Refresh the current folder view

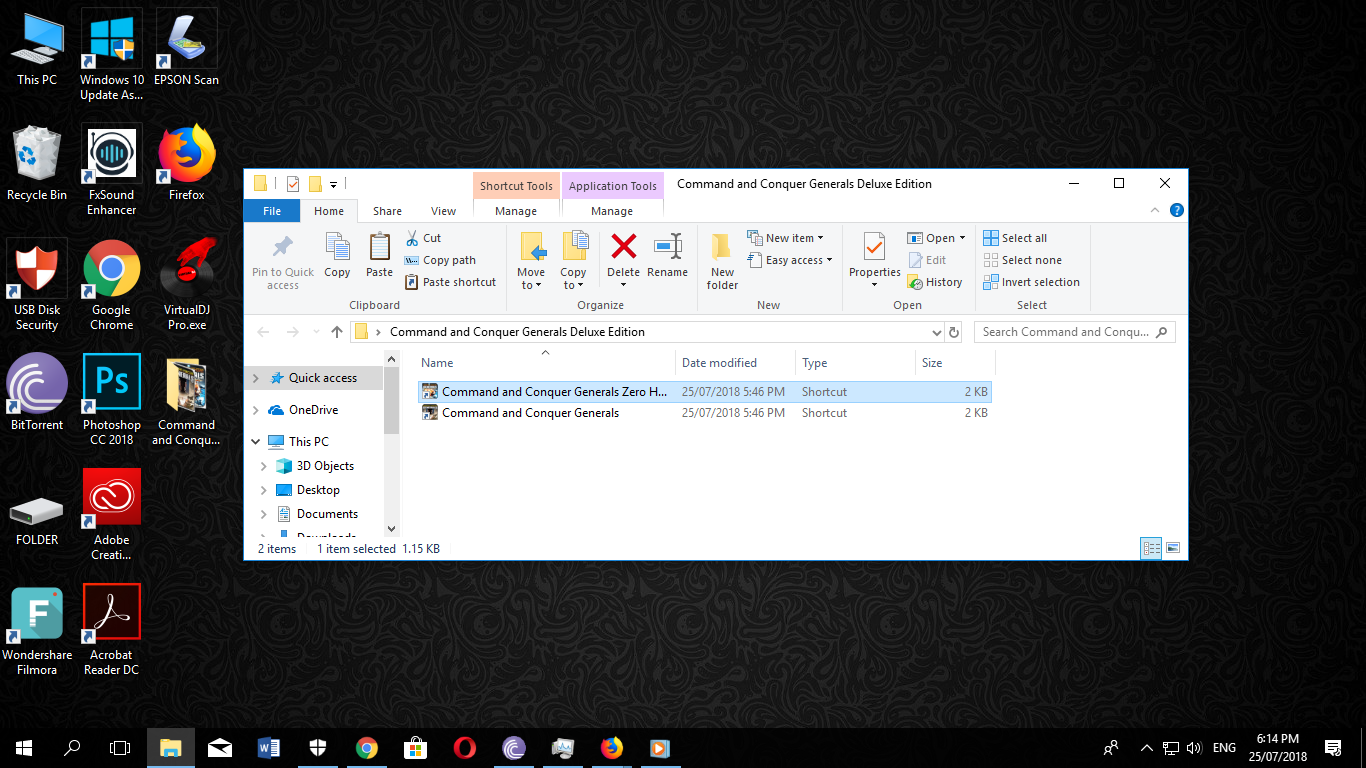click(x=954, y=332)
